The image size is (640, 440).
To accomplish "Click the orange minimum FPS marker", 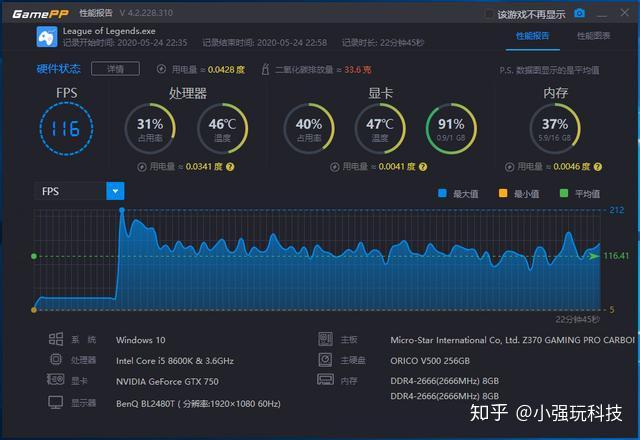I will [x=34, y=310].
